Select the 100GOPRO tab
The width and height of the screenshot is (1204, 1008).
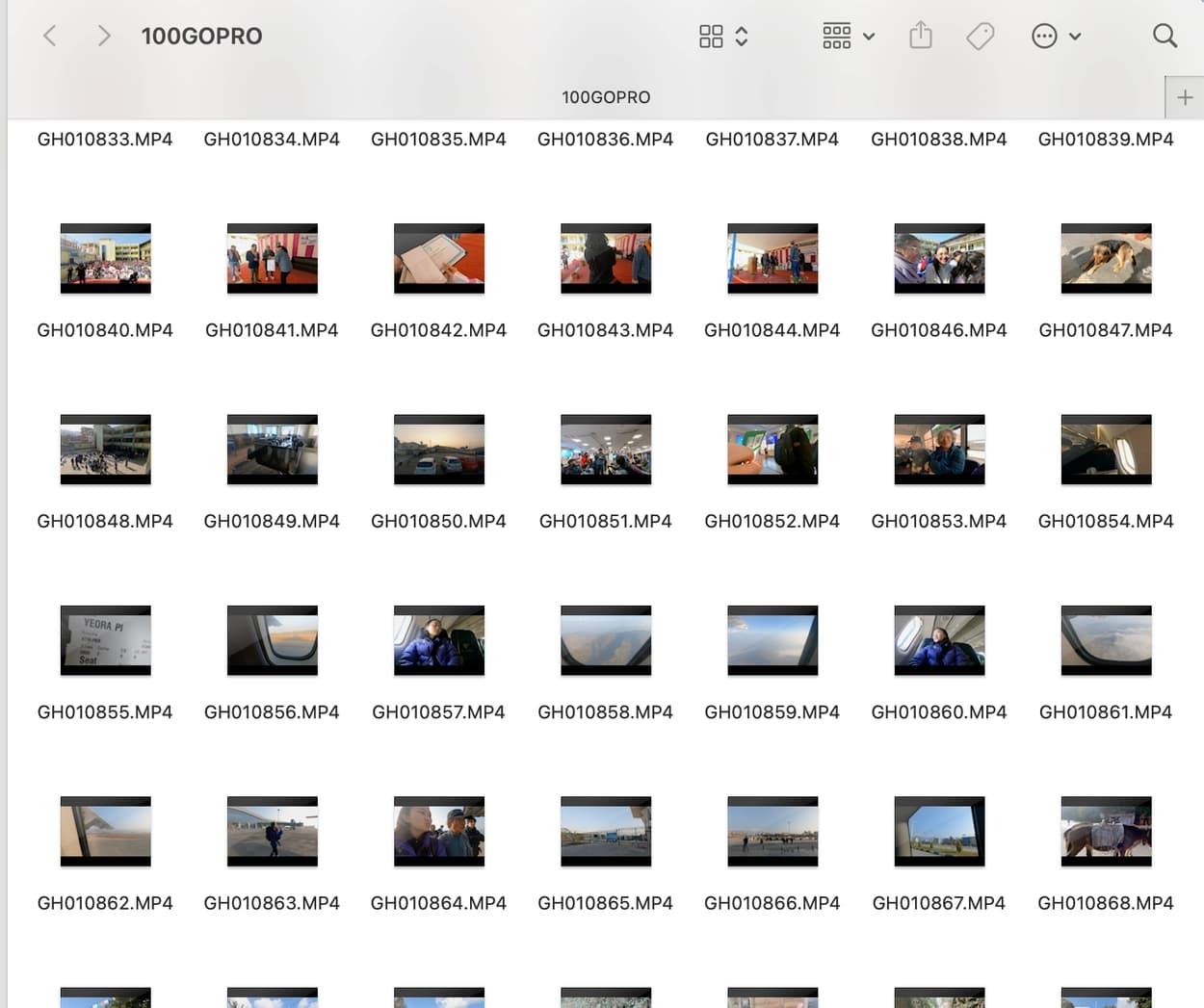pyautogui.click(x=606, y=97)
